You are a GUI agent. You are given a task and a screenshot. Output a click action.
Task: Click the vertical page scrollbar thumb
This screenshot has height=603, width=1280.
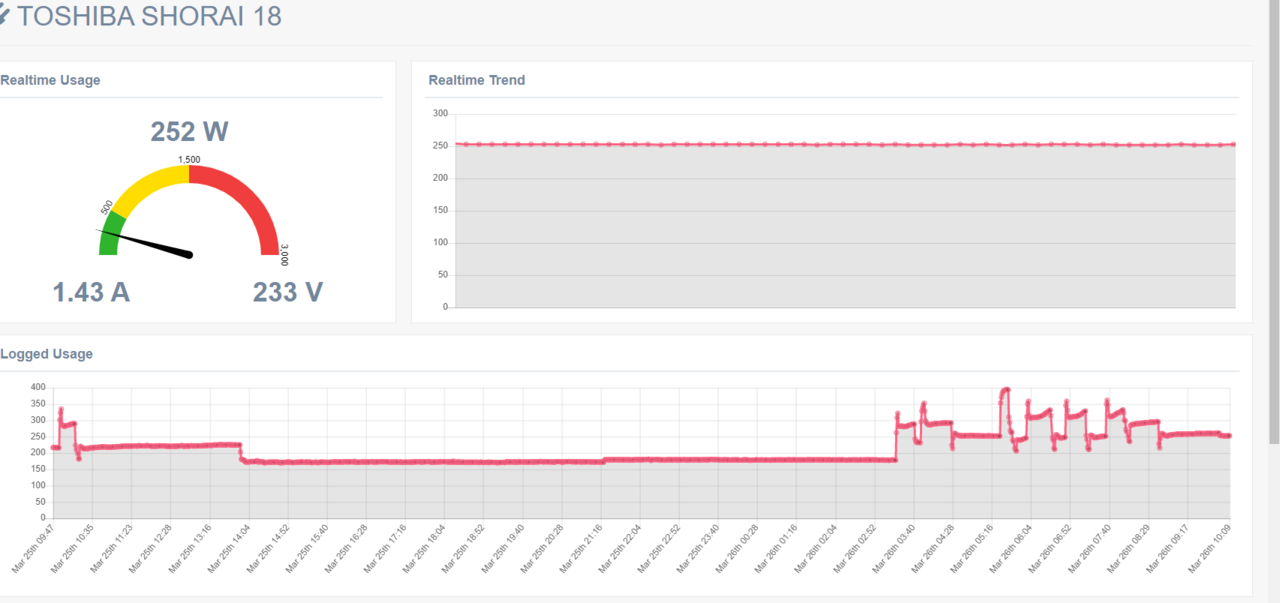(1274, 221)
